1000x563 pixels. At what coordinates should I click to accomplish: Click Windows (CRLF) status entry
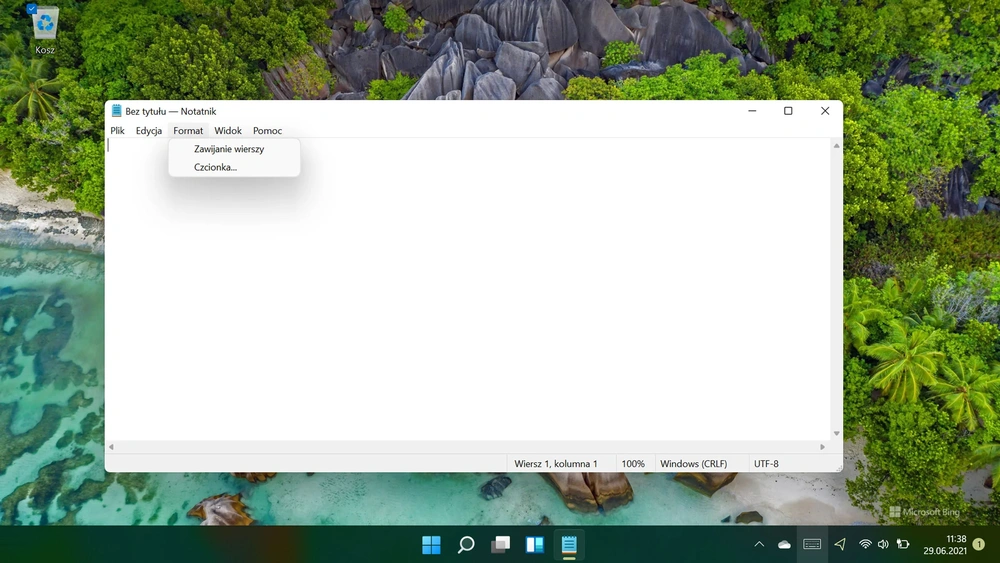point(693,464)
